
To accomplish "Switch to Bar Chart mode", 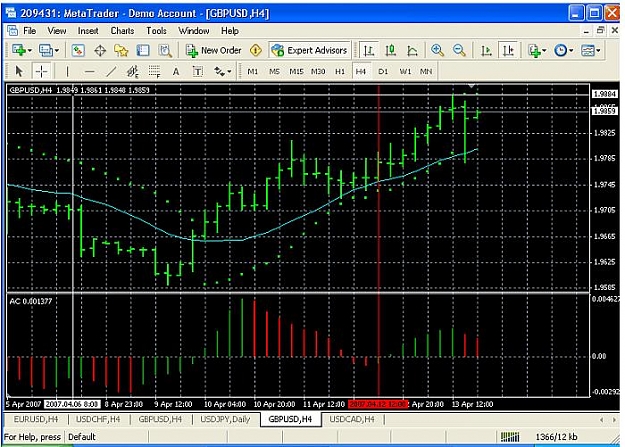I will pos(369,51).
